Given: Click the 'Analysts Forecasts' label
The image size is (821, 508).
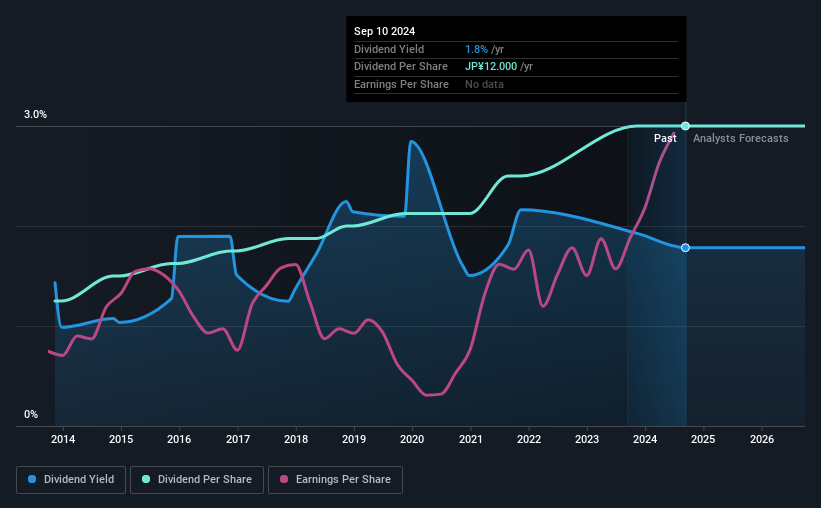Looking at the screenshot, I should coord(740,138).
